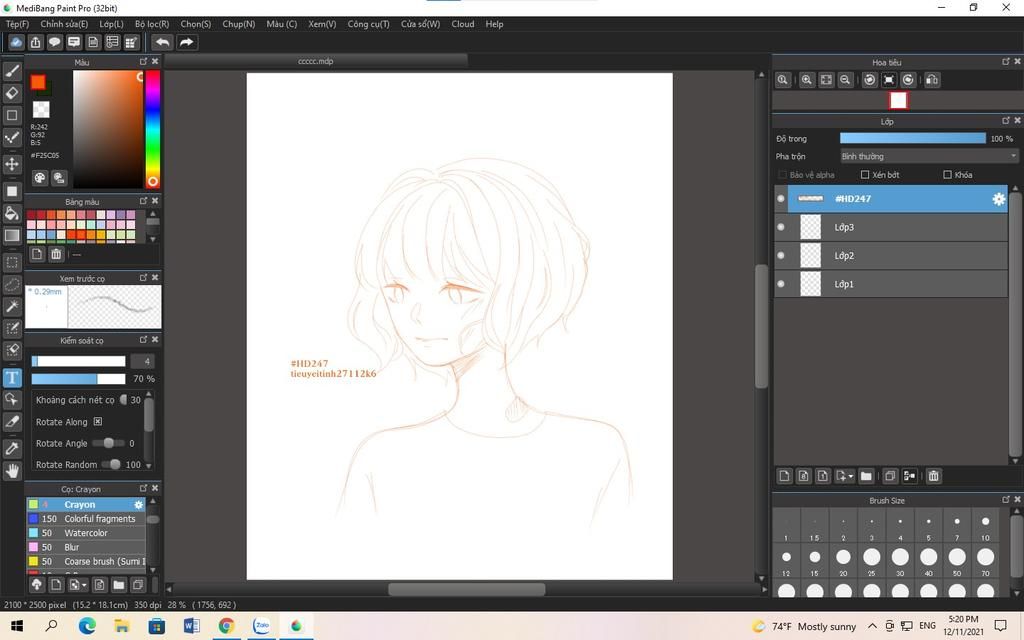Open the Pha trộn blend mode dropdown

click(929, 157)
